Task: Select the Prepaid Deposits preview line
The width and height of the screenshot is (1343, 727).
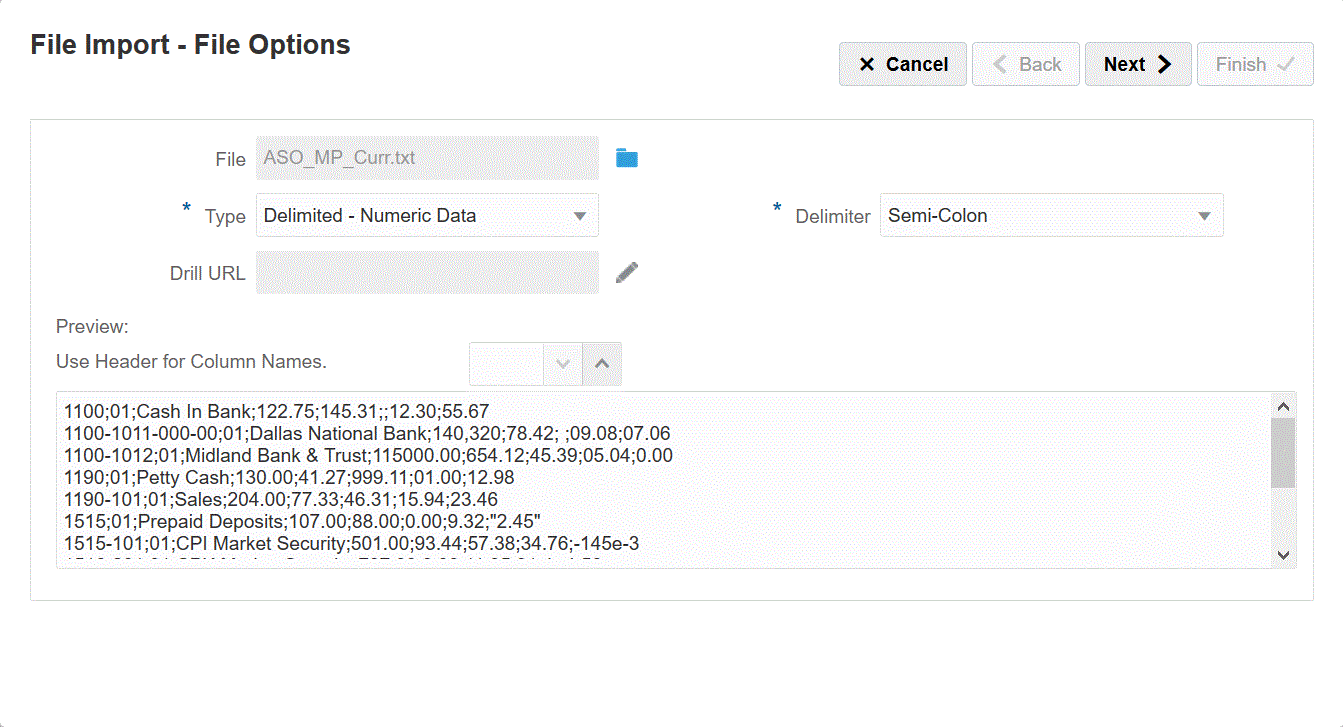Action: [x=302, y=521]
